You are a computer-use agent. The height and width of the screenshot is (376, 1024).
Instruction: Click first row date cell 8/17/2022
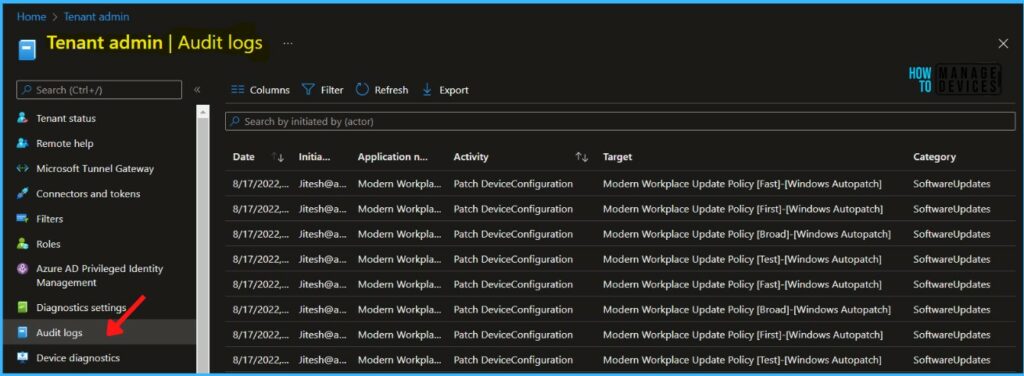pyautogui.click(x=261, y=184)
